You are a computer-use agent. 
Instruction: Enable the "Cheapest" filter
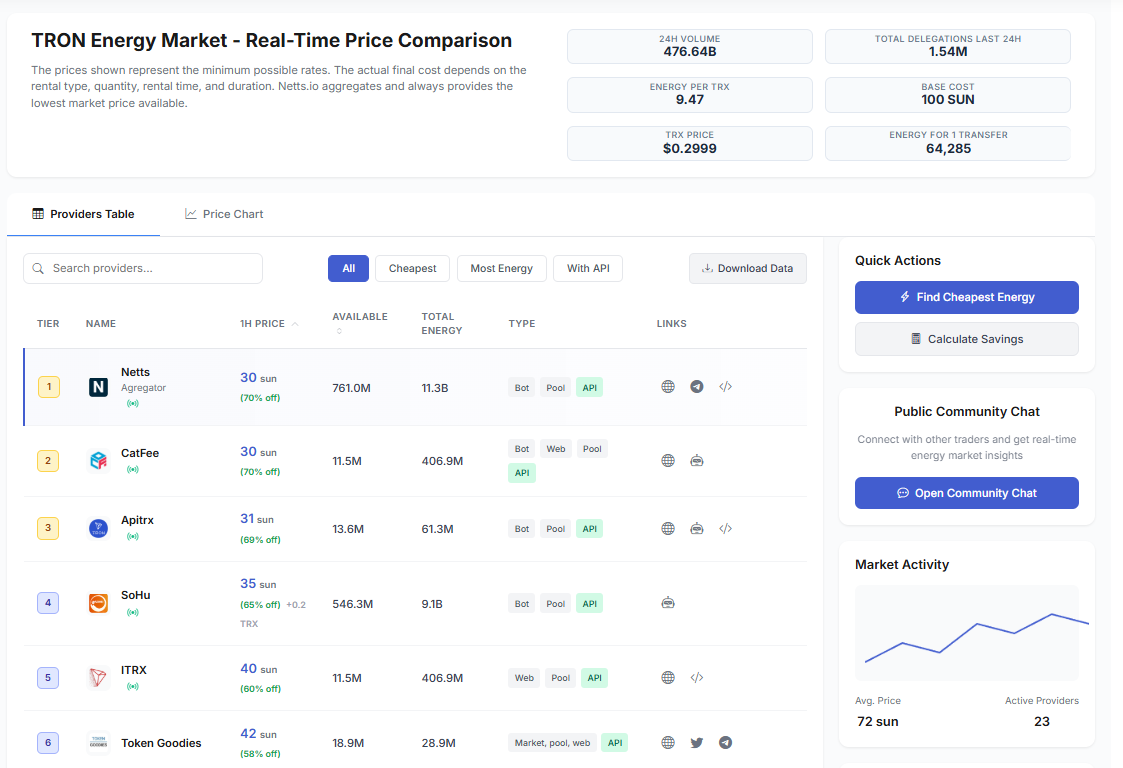pyautogui.click(x=412, y=268)
